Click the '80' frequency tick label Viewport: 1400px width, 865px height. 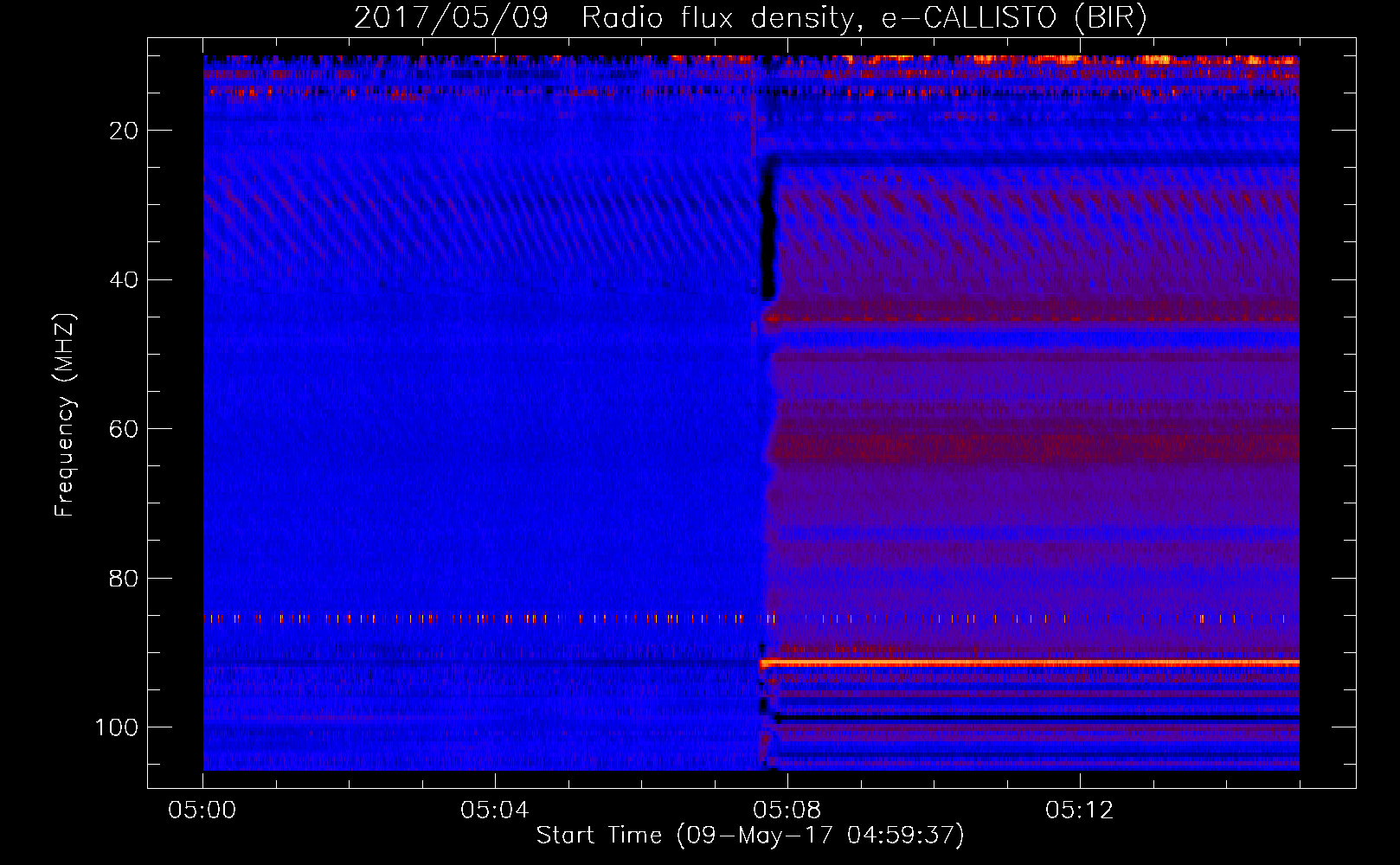point(124,578)
